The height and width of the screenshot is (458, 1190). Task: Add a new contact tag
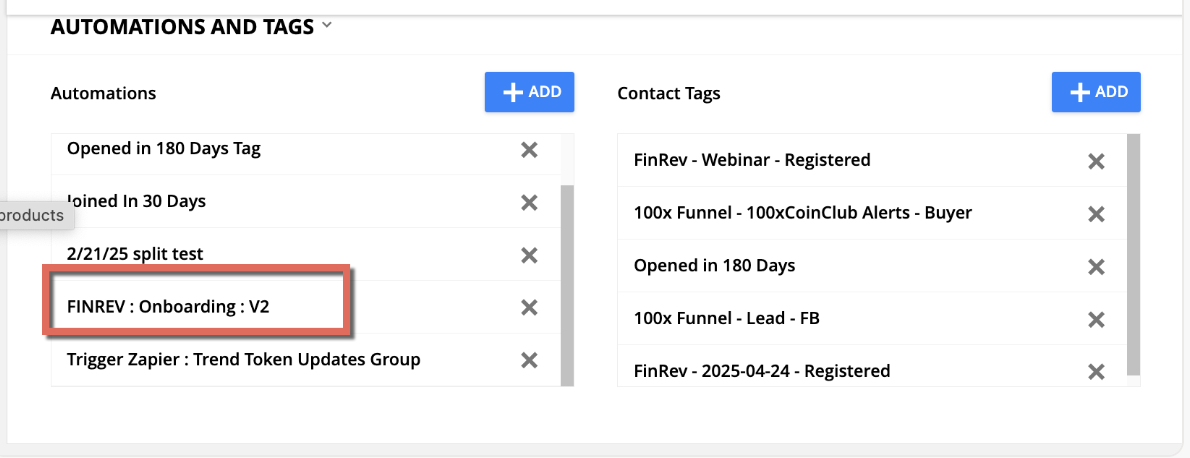(x=1096, y=92)
